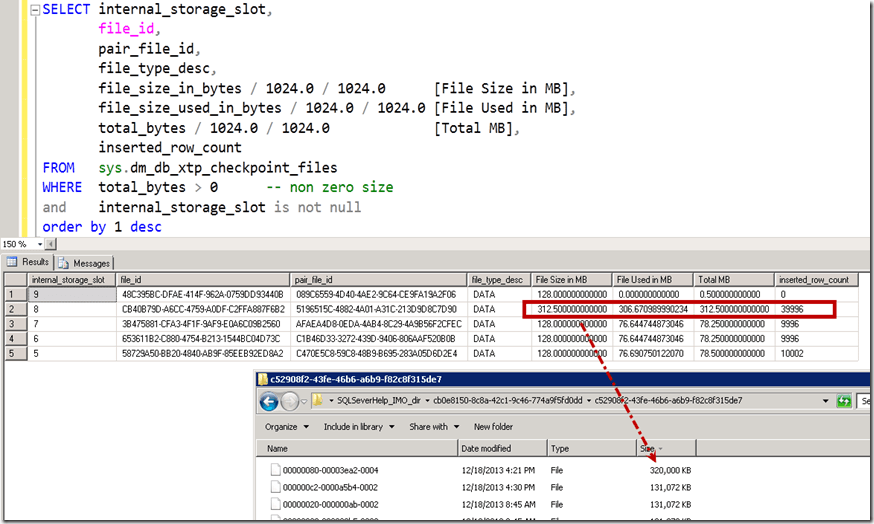Open the Share with dropdown
This screenshot has height=524, width=874.
click(433, 426)
